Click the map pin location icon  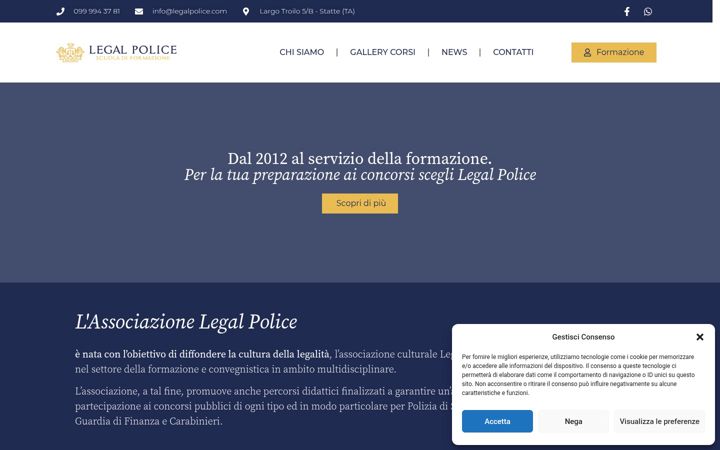(x=246, y=11)
